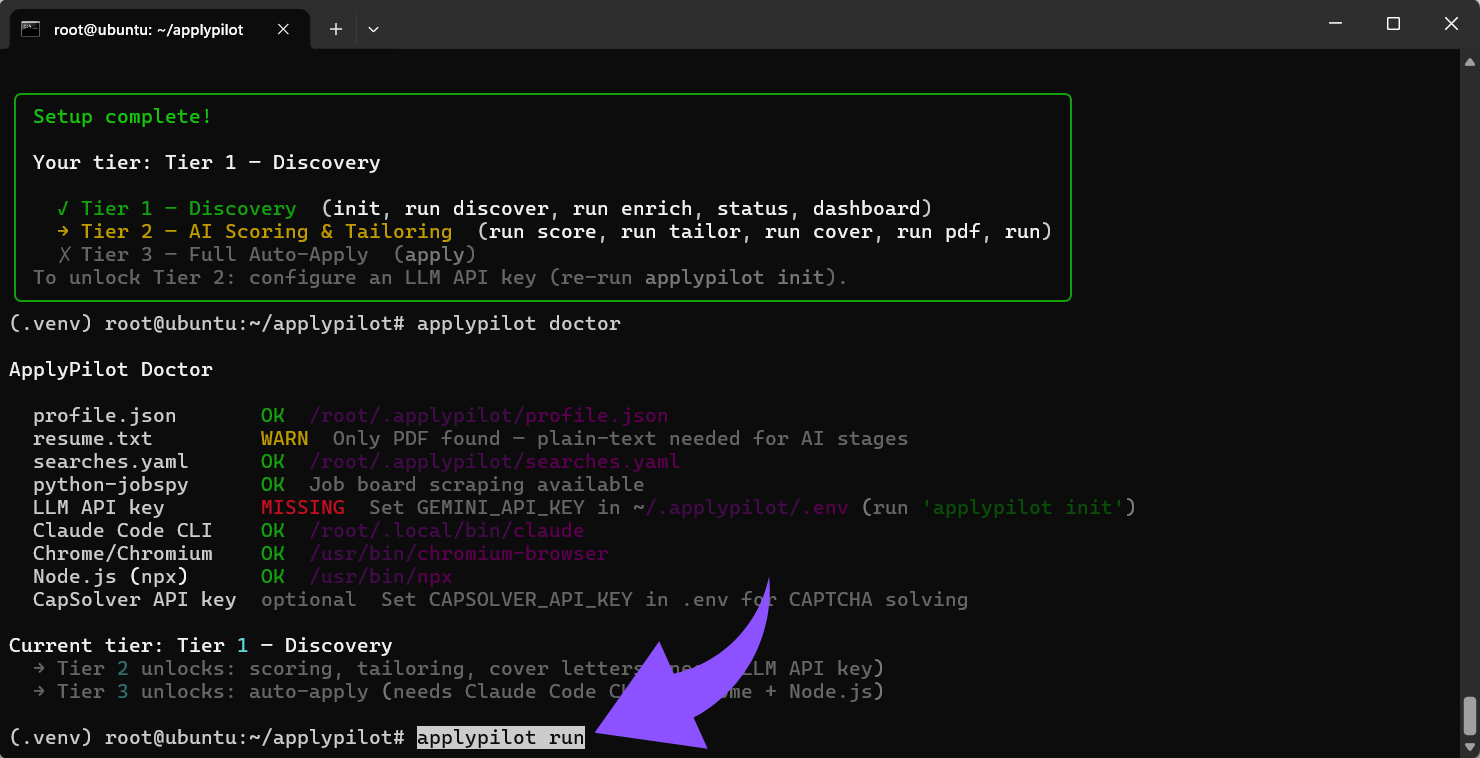Click the red MISSING status for LLM API key
1480x758 pixels.
[x=302, y=507]
